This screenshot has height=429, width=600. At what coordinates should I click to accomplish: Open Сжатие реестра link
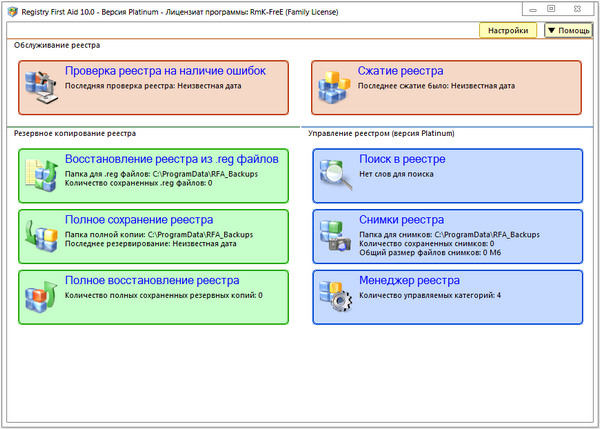(x=400, y=71)
